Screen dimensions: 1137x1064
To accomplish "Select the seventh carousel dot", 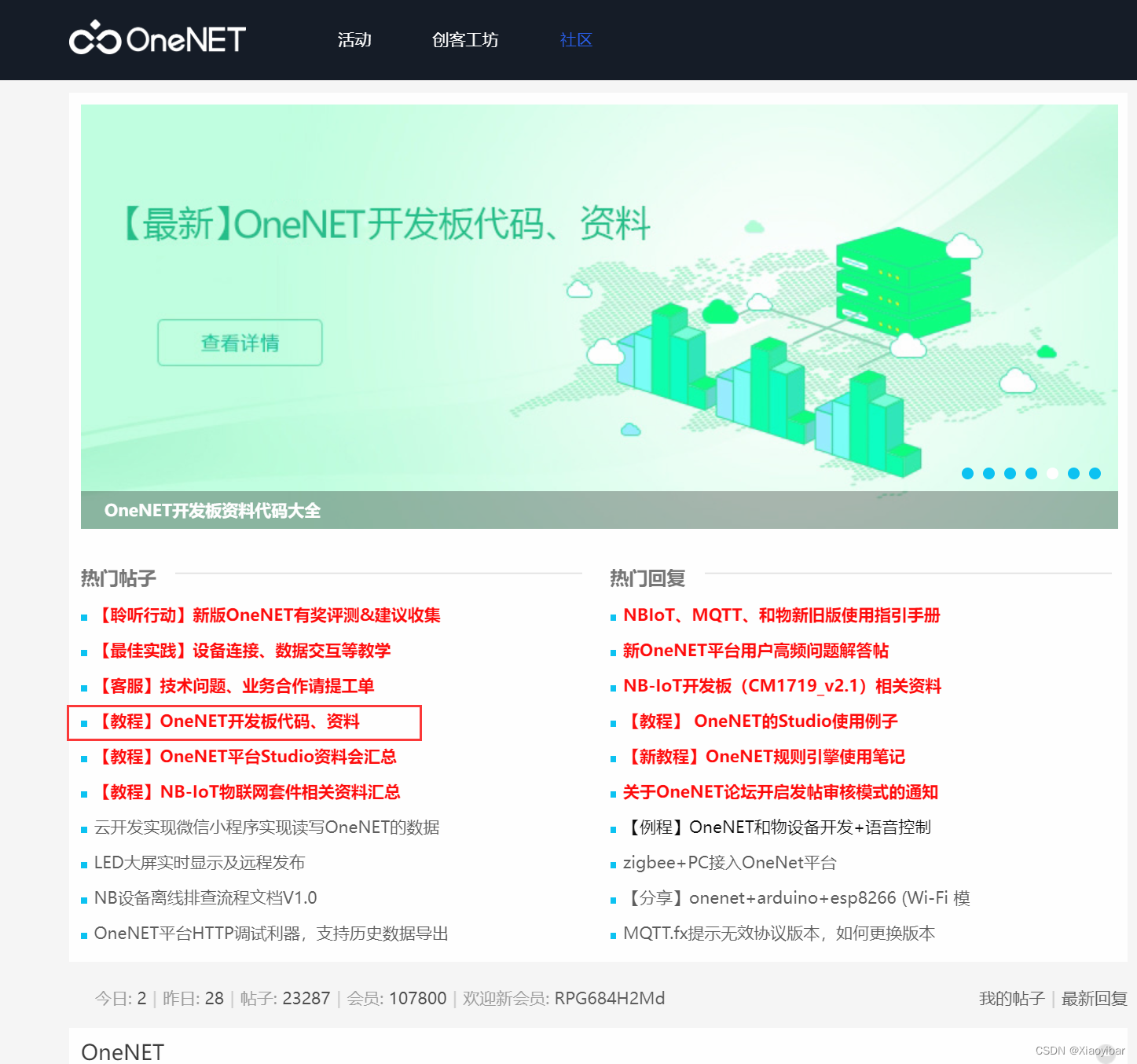I will click(x=1095, y=473).
